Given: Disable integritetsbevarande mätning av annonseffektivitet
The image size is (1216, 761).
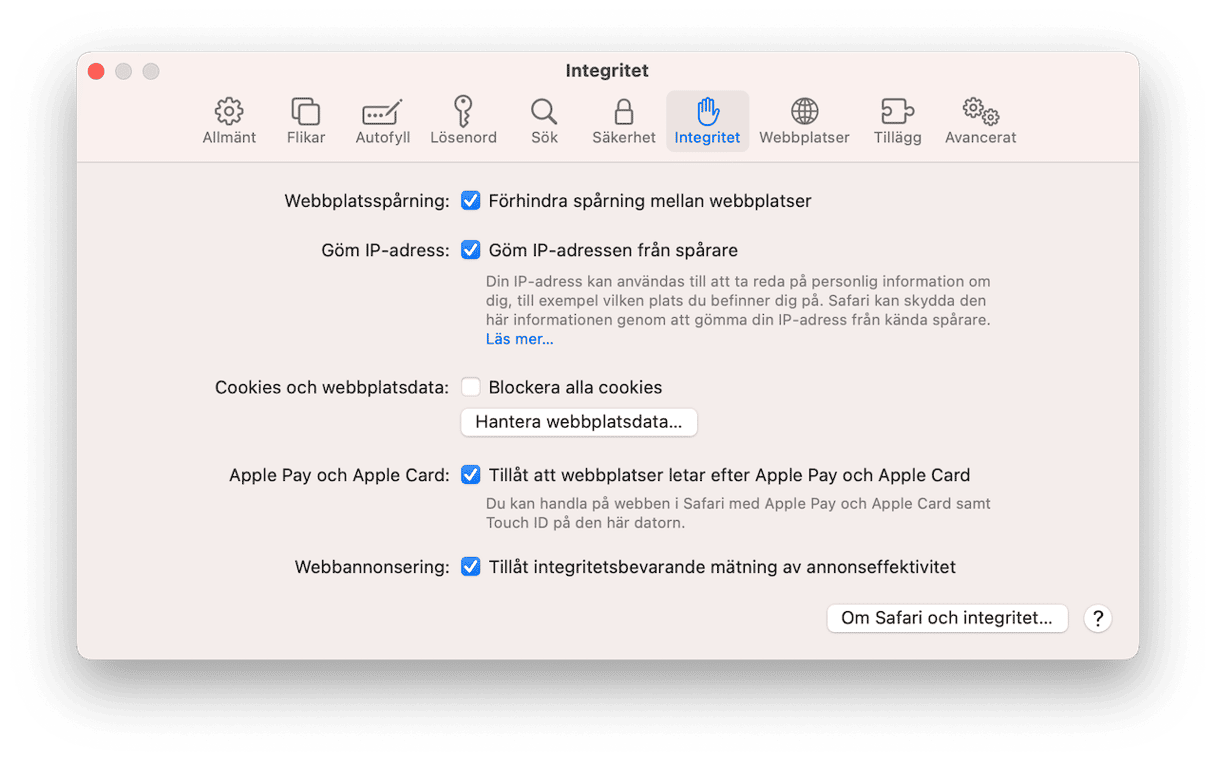Looking at the screenshot, I should (x=470, y=567).
